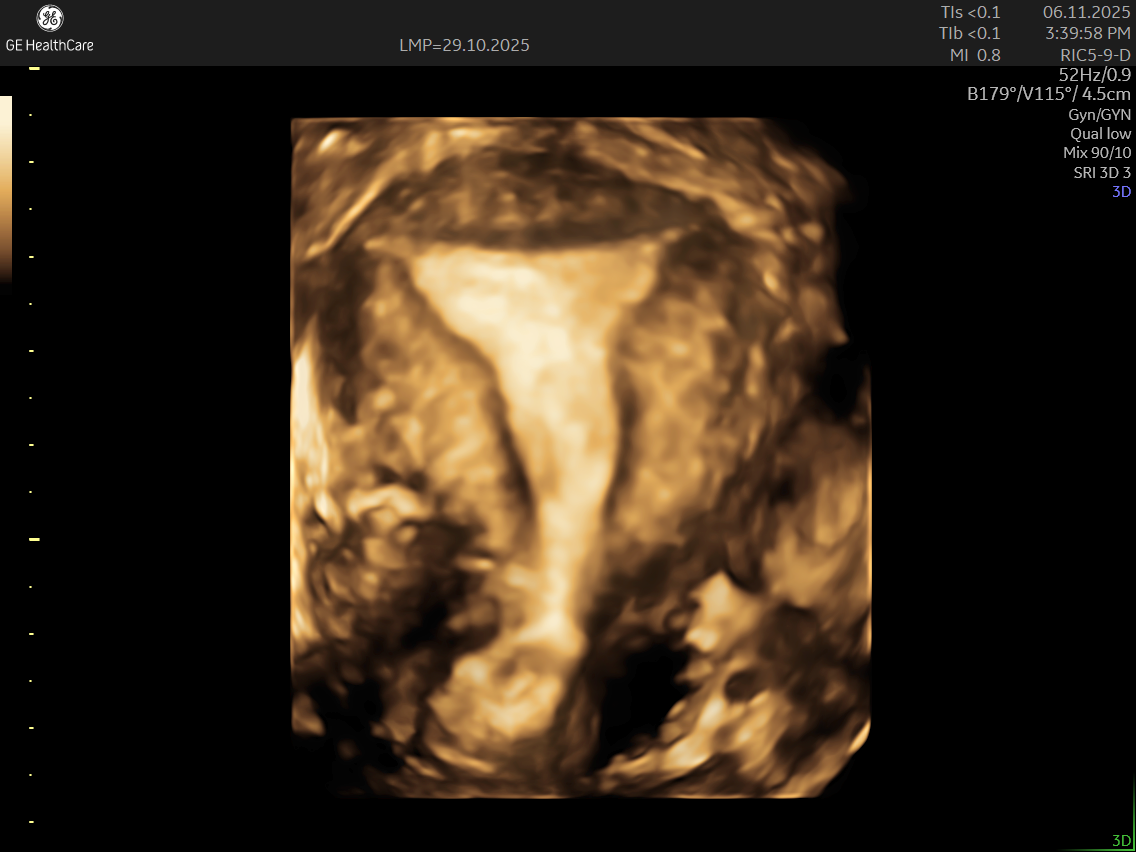The width and height of the screenshot is (1136, 852).
Task: Click the green 3D label at bottom corner
Action: coord(1121,840)
